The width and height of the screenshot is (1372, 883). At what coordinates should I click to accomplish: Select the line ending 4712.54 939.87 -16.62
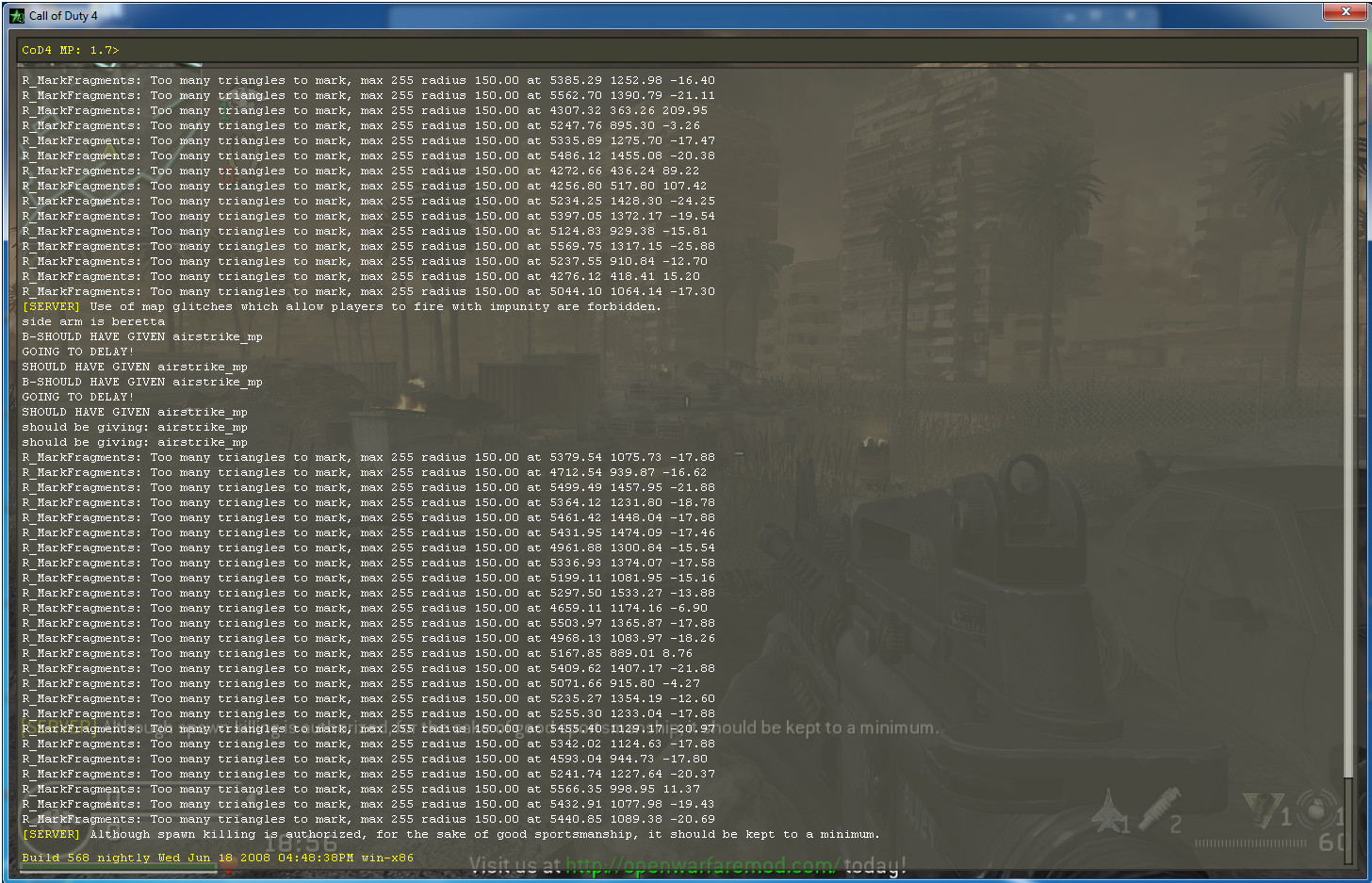pyautogui.click(x=365, y=472)
